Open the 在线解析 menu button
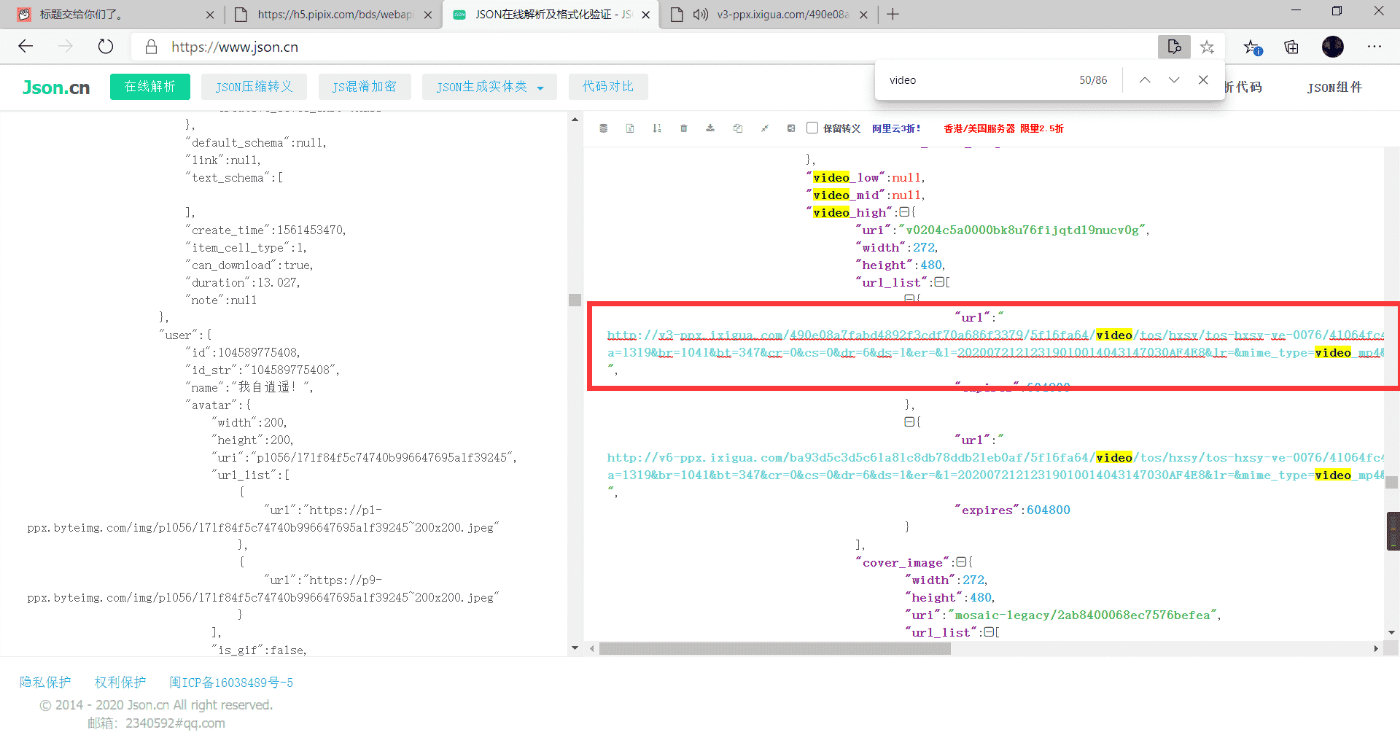The height and width of the screenshot is (751, 1400). tap(150, 87)
